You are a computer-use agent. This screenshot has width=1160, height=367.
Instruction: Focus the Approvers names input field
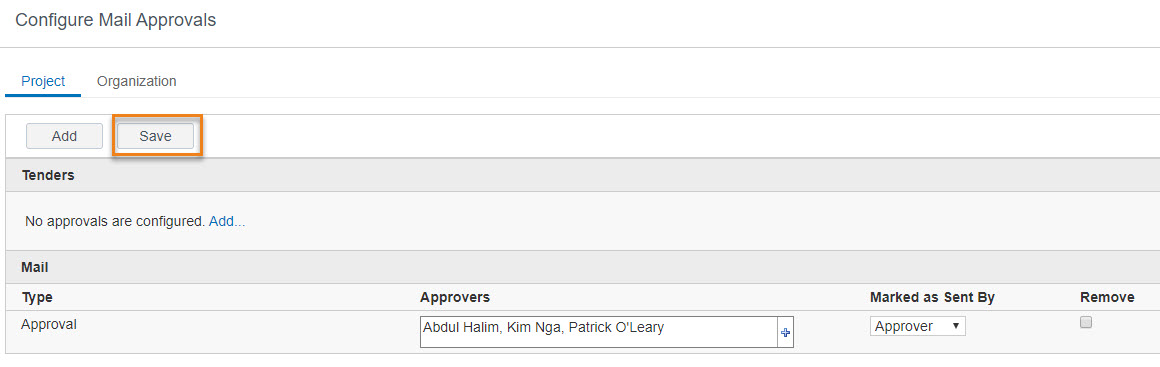click(x=598, y=332)
